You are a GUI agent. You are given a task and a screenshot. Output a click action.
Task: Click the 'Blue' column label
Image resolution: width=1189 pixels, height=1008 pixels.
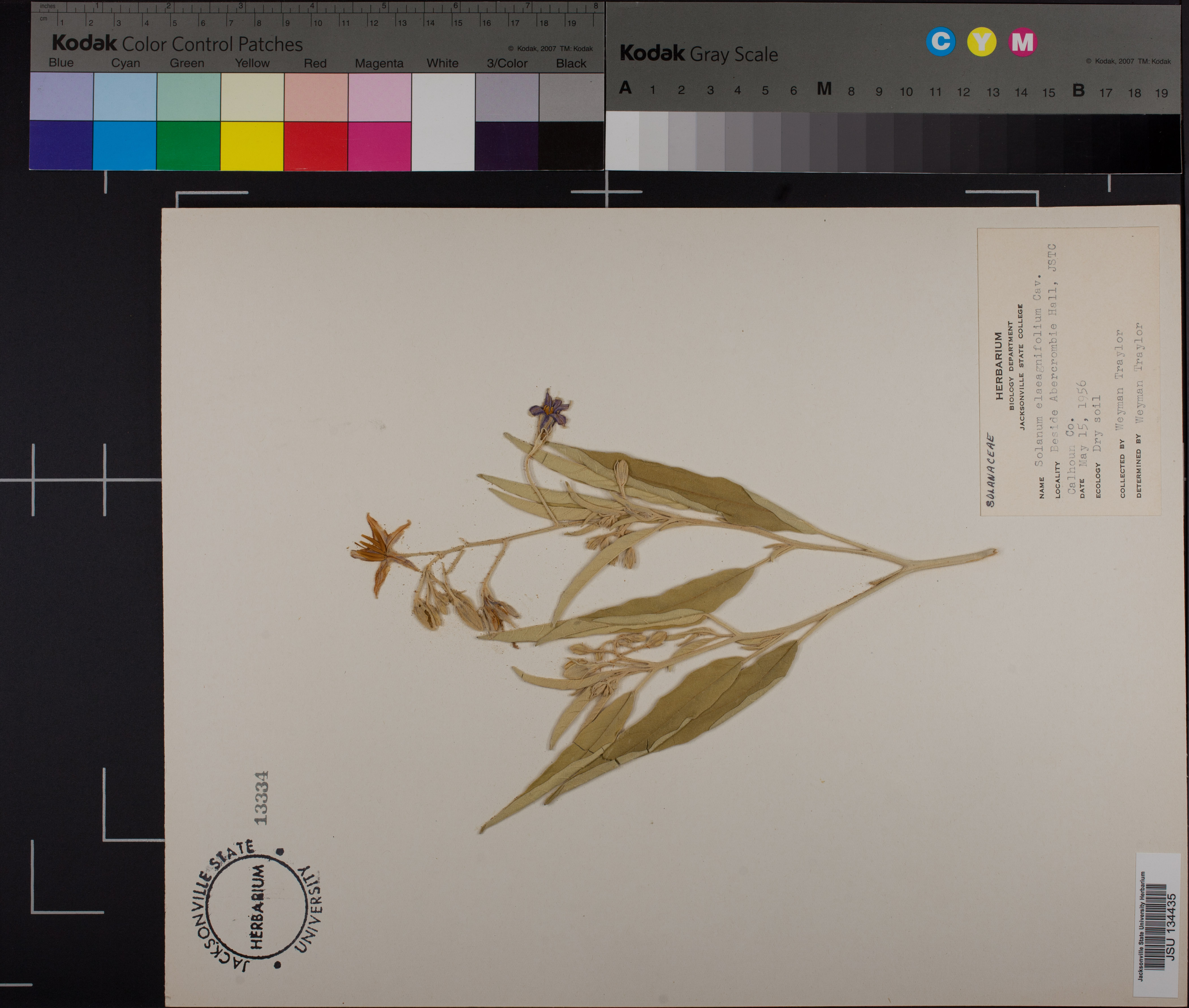tap(61, 62)
